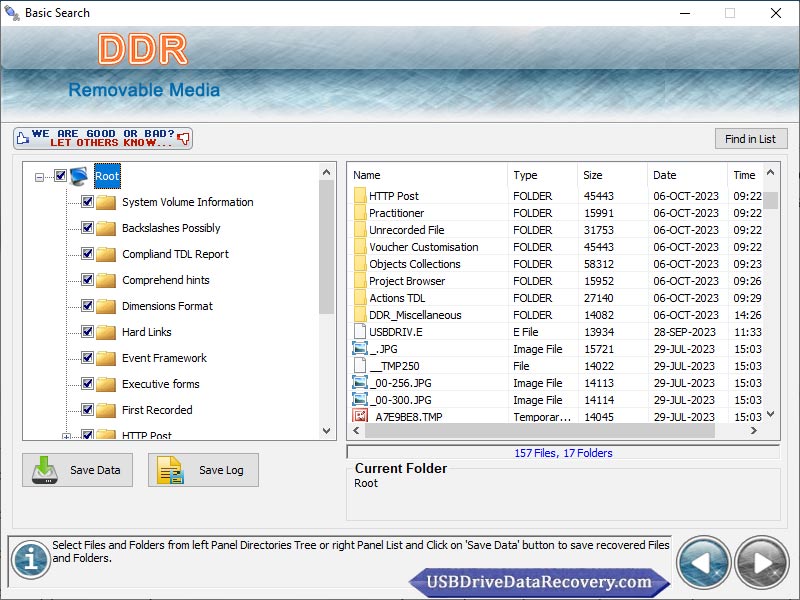
Task: Click the Hard Links folder icon
Action: coord(106,332)
